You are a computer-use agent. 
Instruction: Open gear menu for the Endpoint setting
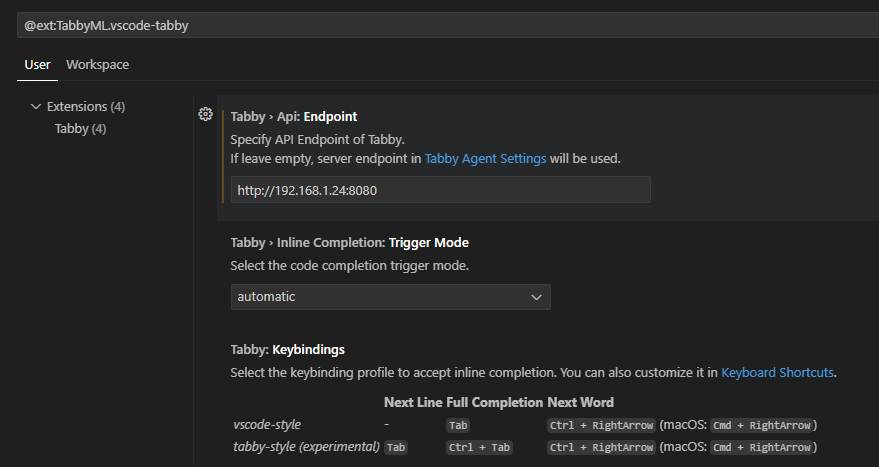coord(206,114)
